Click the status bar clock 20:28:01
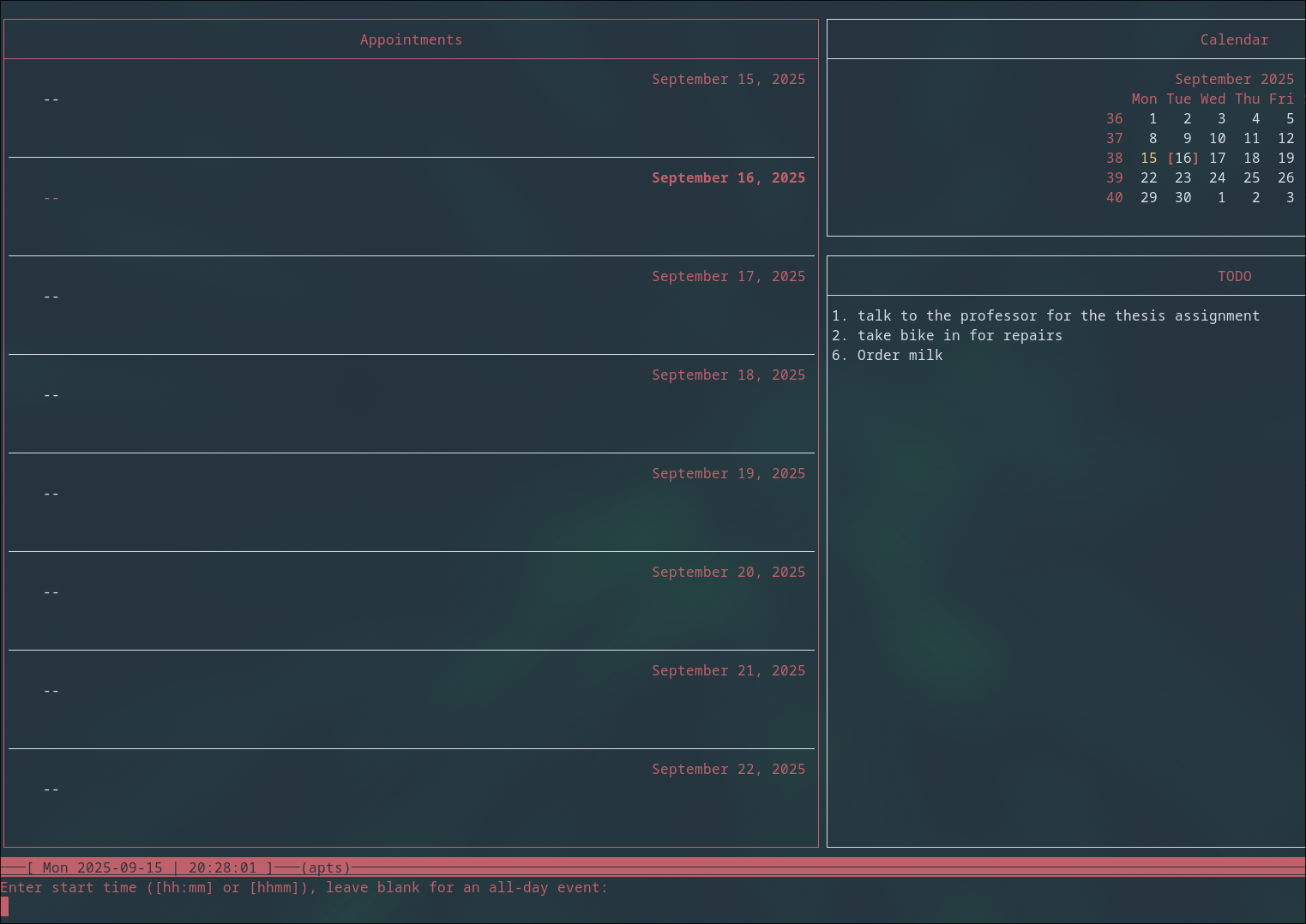Viewport: 1306px width, 924px height. coord(222,867)
